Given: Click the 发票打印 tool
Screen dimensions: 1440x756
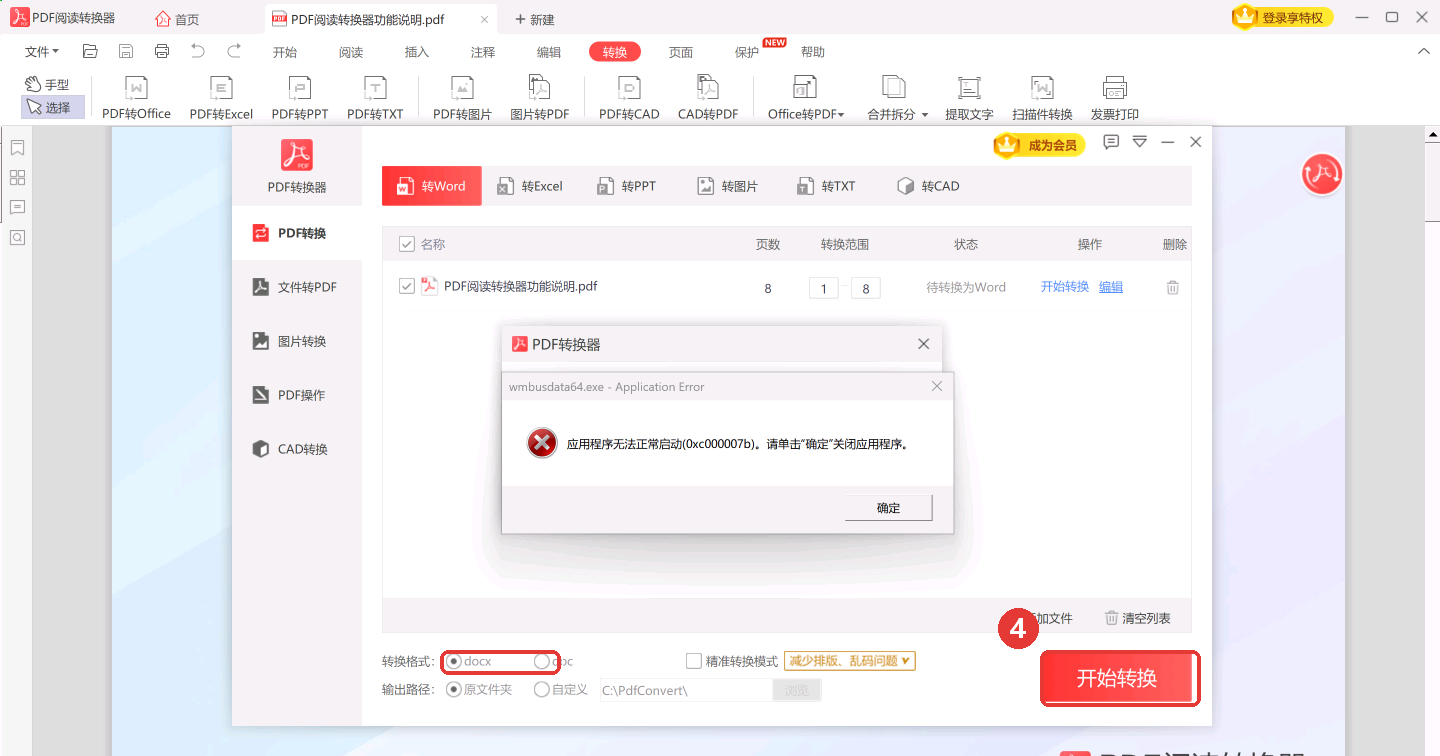Looking at the screenshot, I should coord(1115,98).
